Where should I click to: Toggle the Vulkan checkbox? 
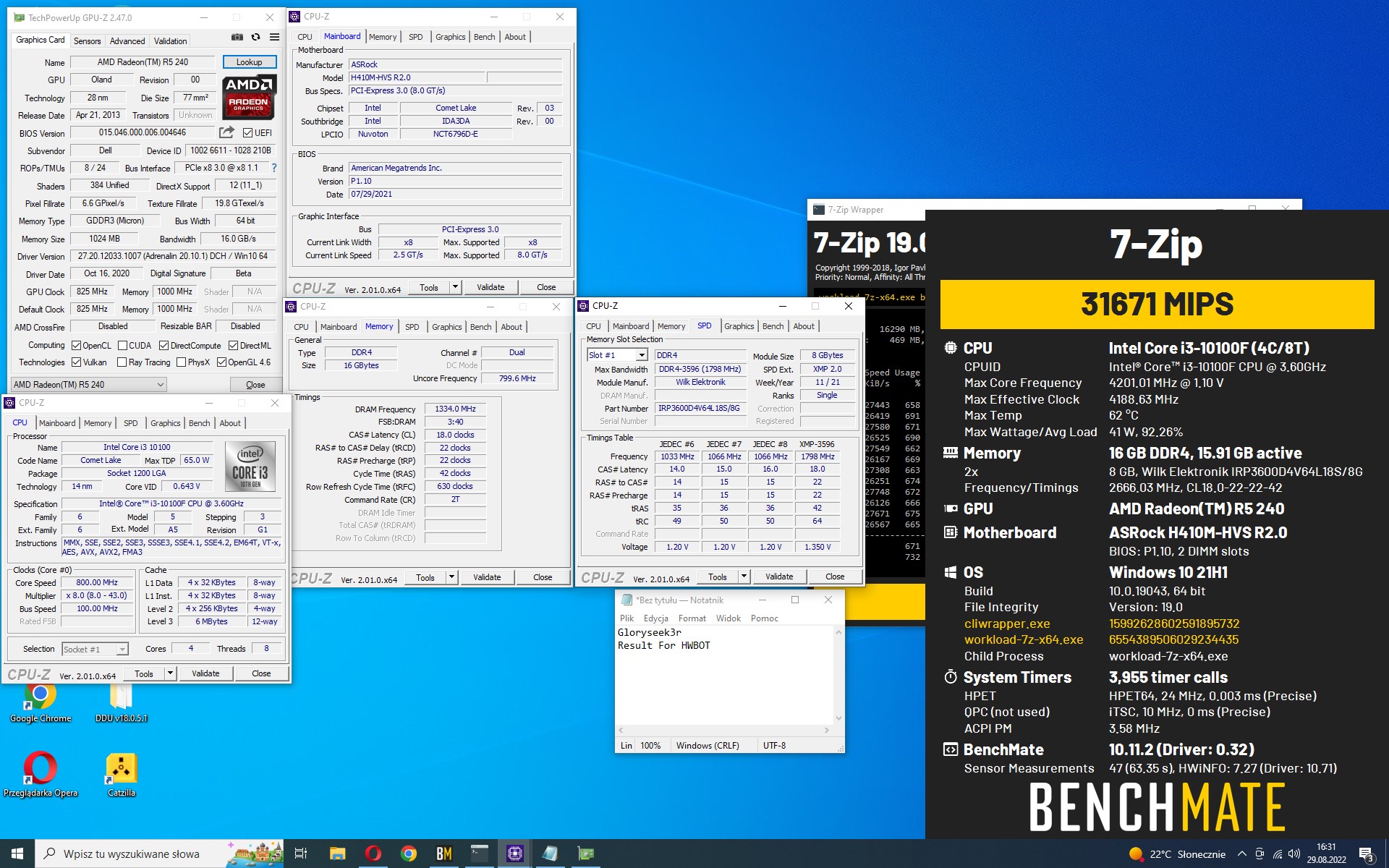click(x=76, y=362)
